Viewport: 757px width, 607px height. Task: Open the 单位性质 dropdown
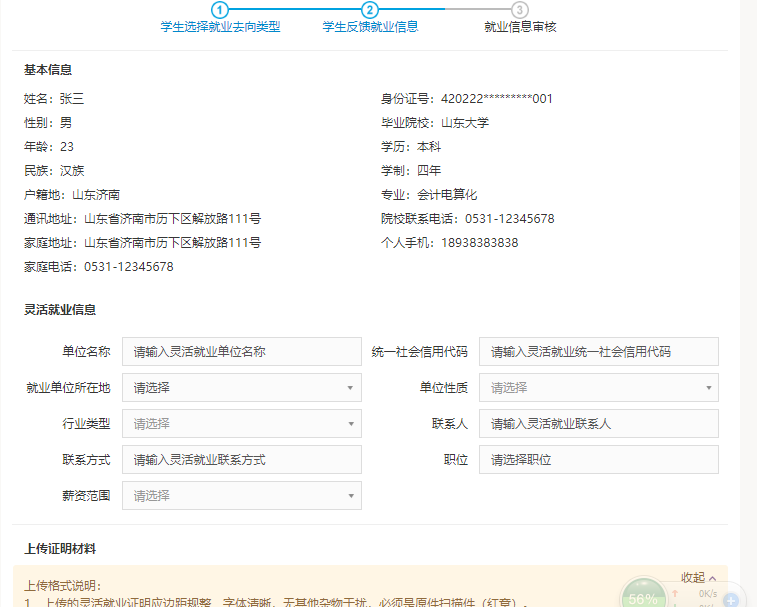click(x=598, y=388)
